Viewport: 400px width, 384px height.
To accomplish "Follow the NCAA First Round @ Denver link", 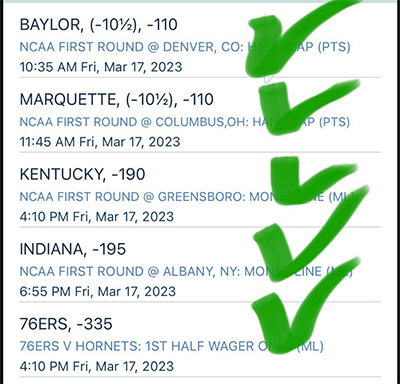I will [x=185, y=47].
